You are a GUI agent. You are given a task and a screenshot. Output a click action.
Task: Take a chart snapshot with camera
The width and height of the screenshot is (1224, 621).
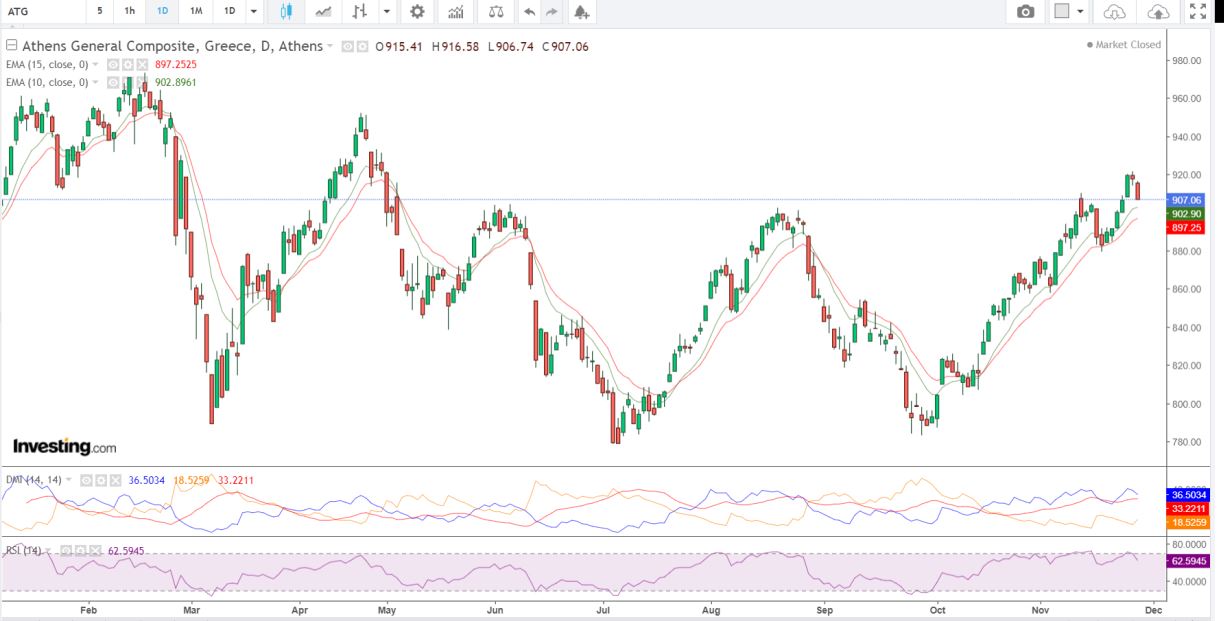click(1025, 12)
